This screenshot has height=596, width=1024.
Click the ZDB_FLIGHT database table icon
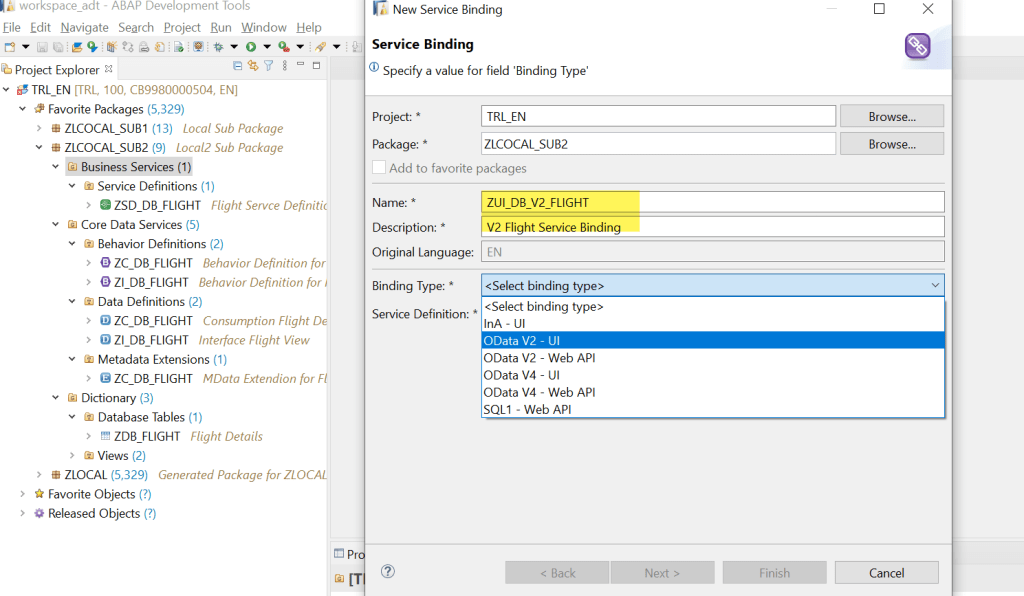(x=105, y=437)
